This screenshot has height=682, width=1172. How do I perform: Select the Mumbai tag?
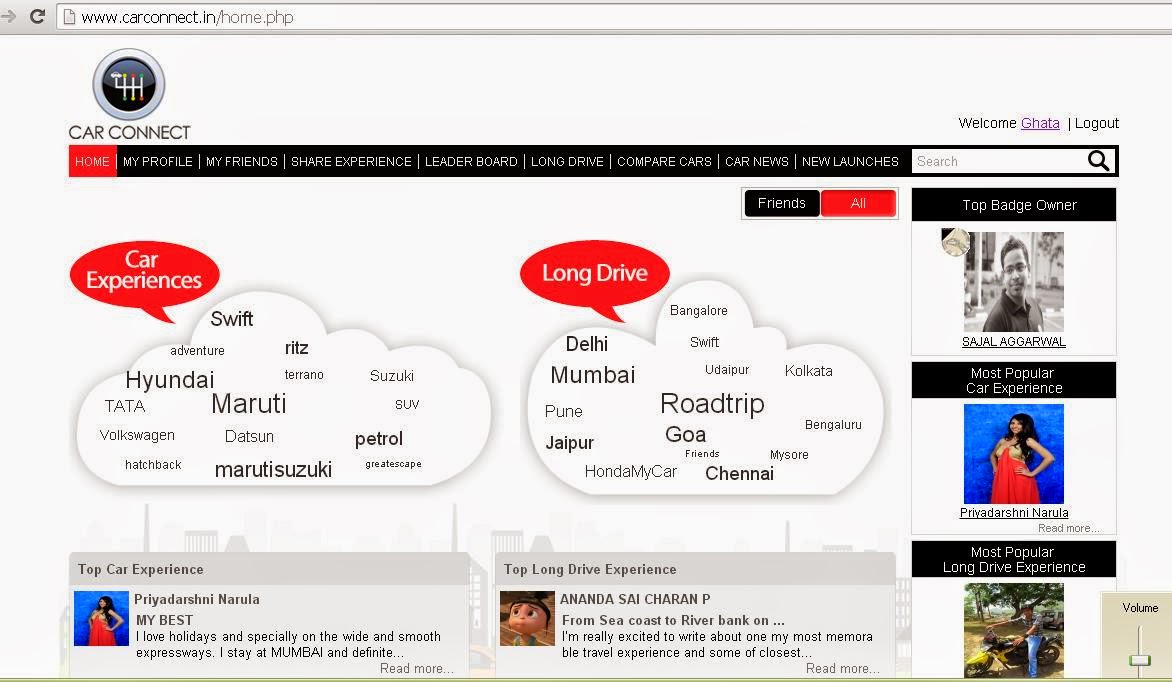point(593,375)
